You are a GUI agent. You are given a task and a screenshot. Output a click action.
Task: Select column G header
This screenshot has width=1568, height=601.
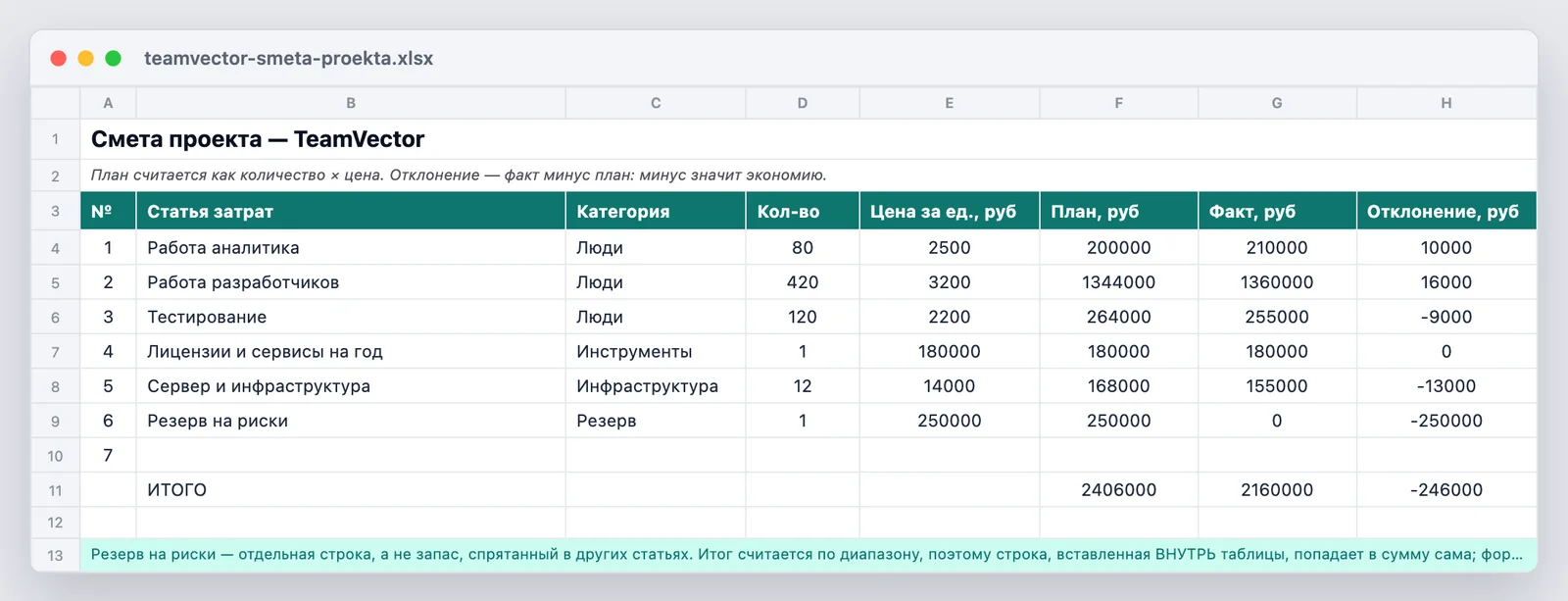pos(1277,103)
